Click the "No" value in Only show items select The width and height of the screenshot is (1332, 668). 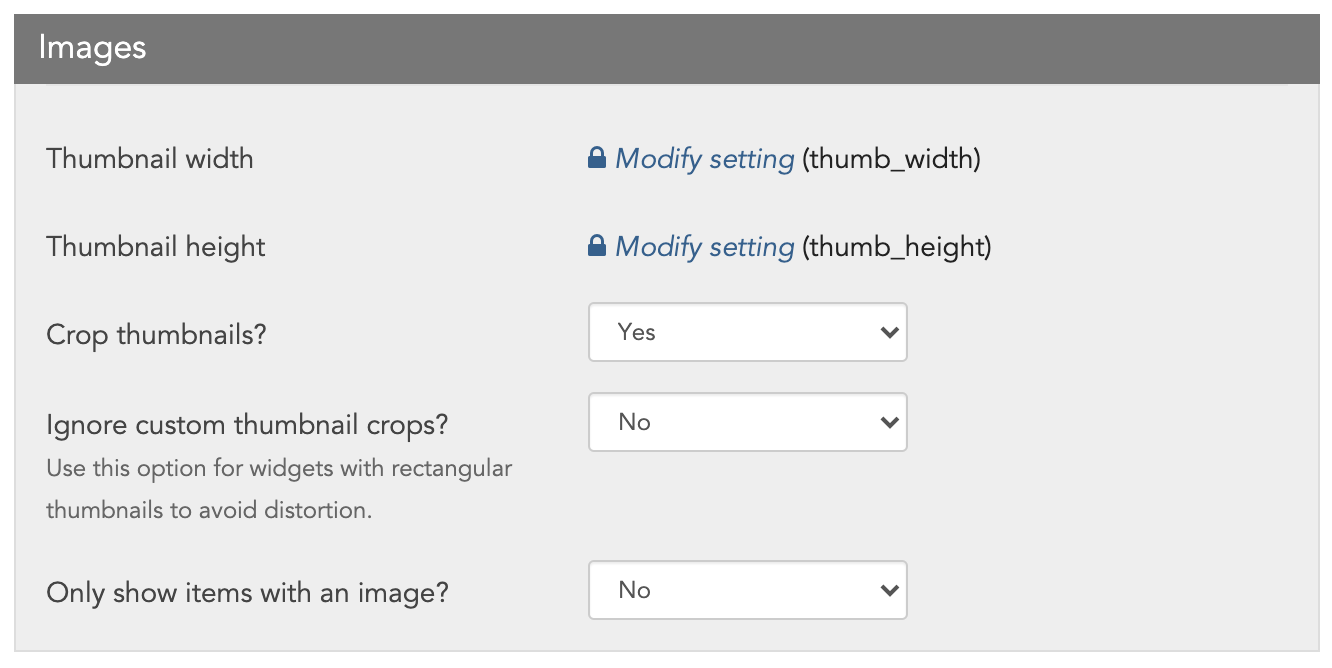click(635, 591)
